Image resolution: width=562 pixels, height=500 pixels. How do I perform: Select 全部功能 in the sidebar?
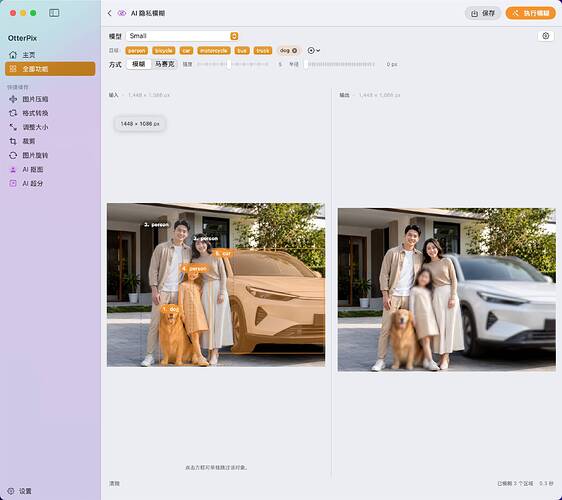coord(50,69)
